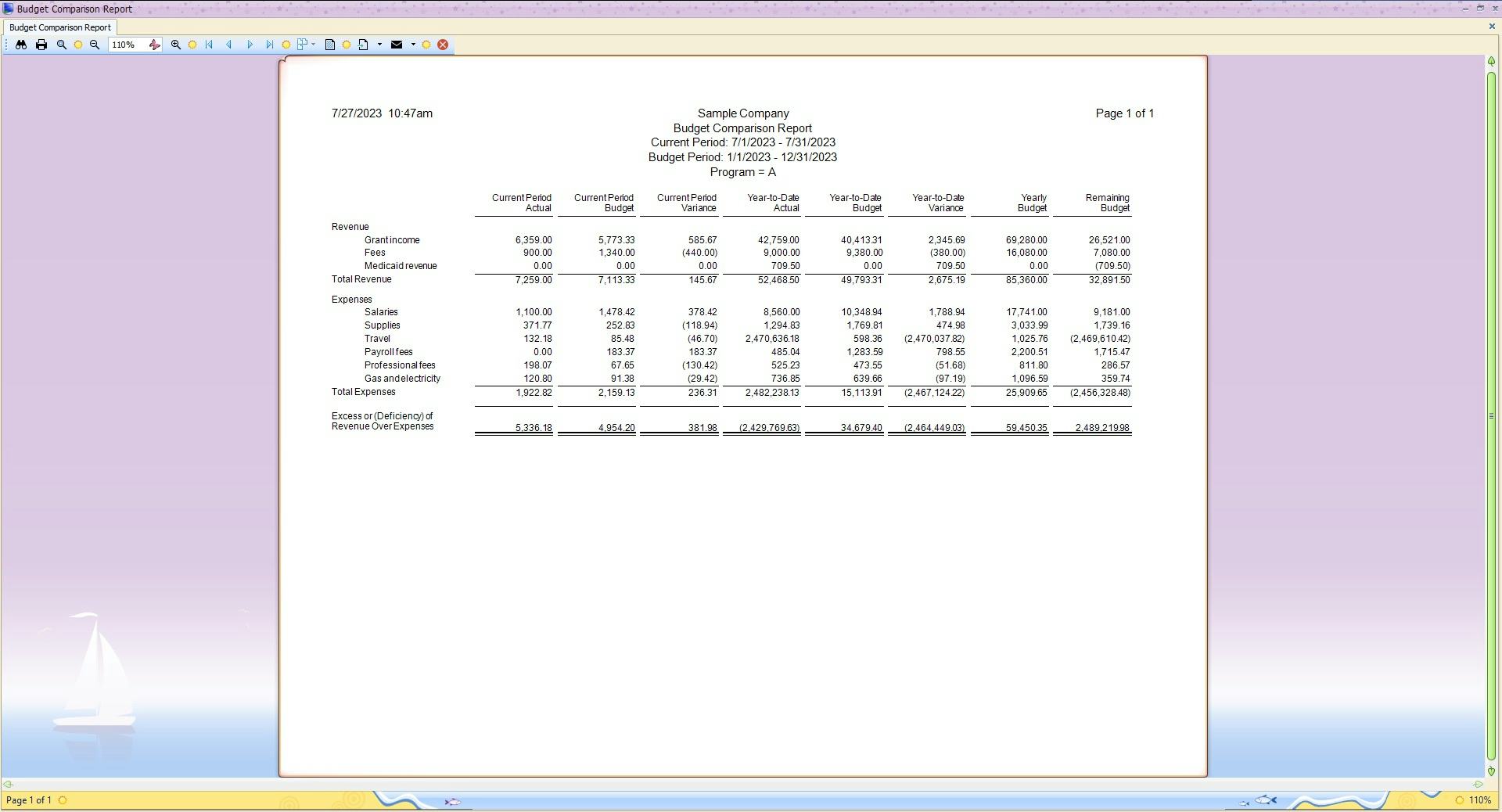Edit the 110% zoom level field
The width and height of the screenshot is (1502, 812).
[124, 45]
